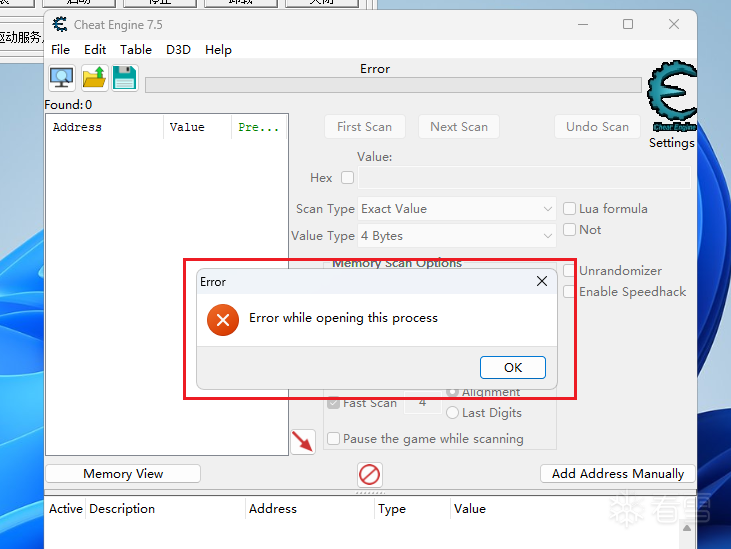
Task: Click the 'Found: 0' count label
Action: (68, 104)
